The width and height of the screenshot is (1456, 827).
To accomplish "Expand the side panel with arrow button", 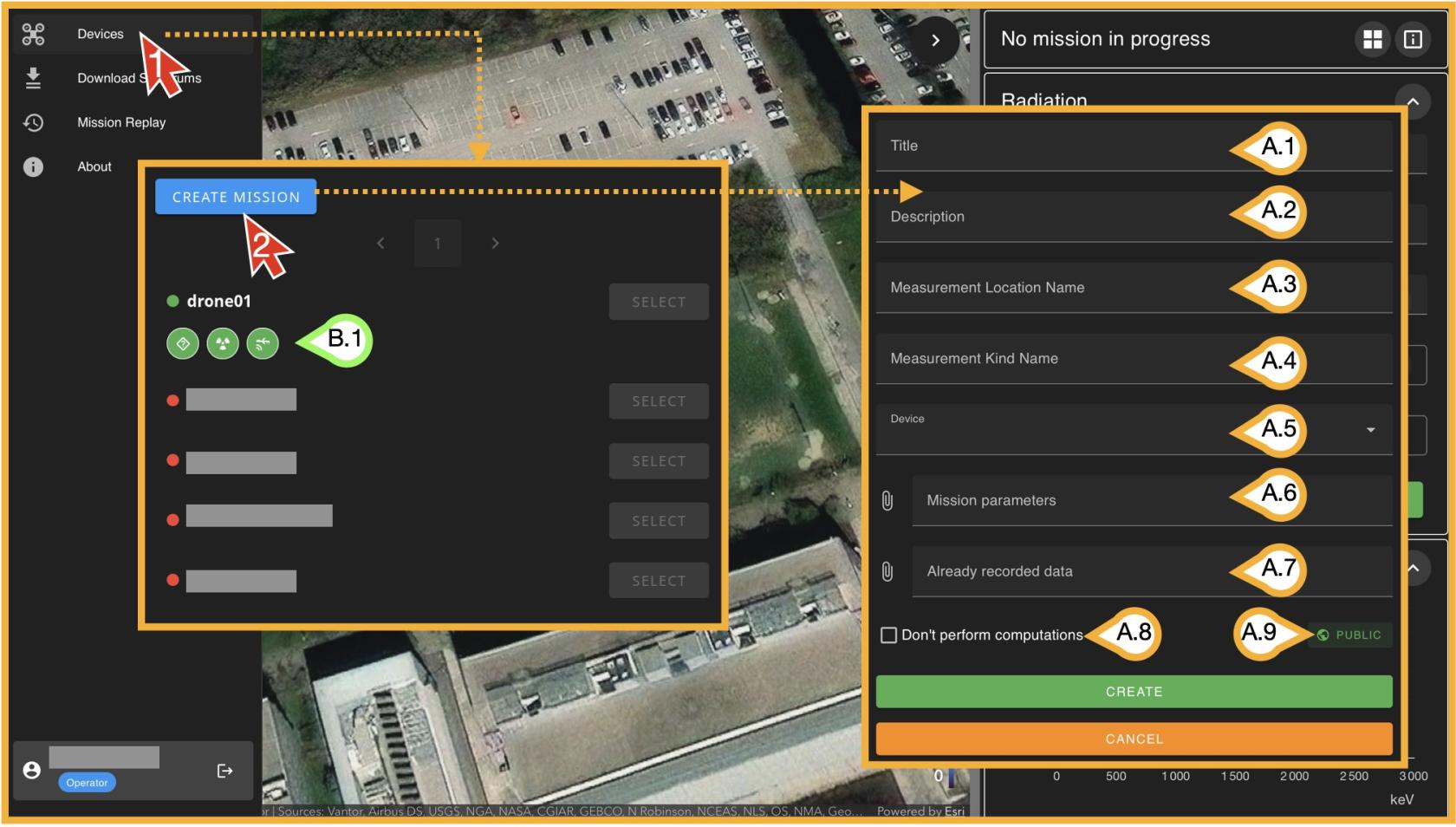I will 935,41.
